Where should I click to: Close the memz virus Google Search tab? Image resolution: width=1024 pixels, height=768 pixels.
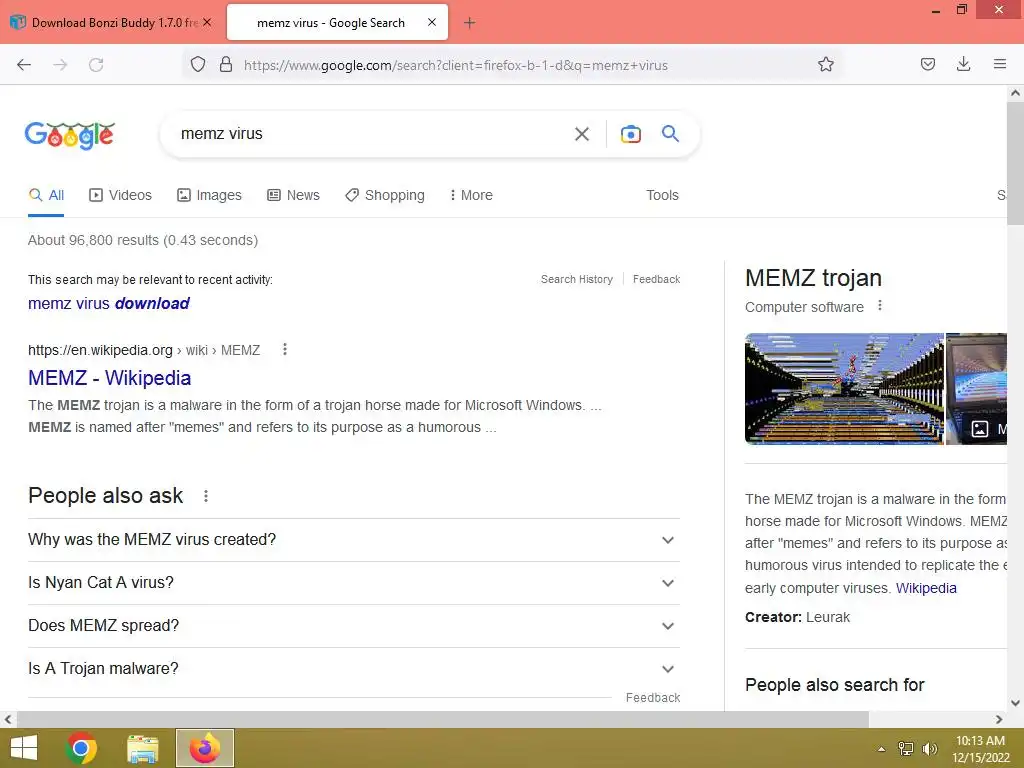432,22
